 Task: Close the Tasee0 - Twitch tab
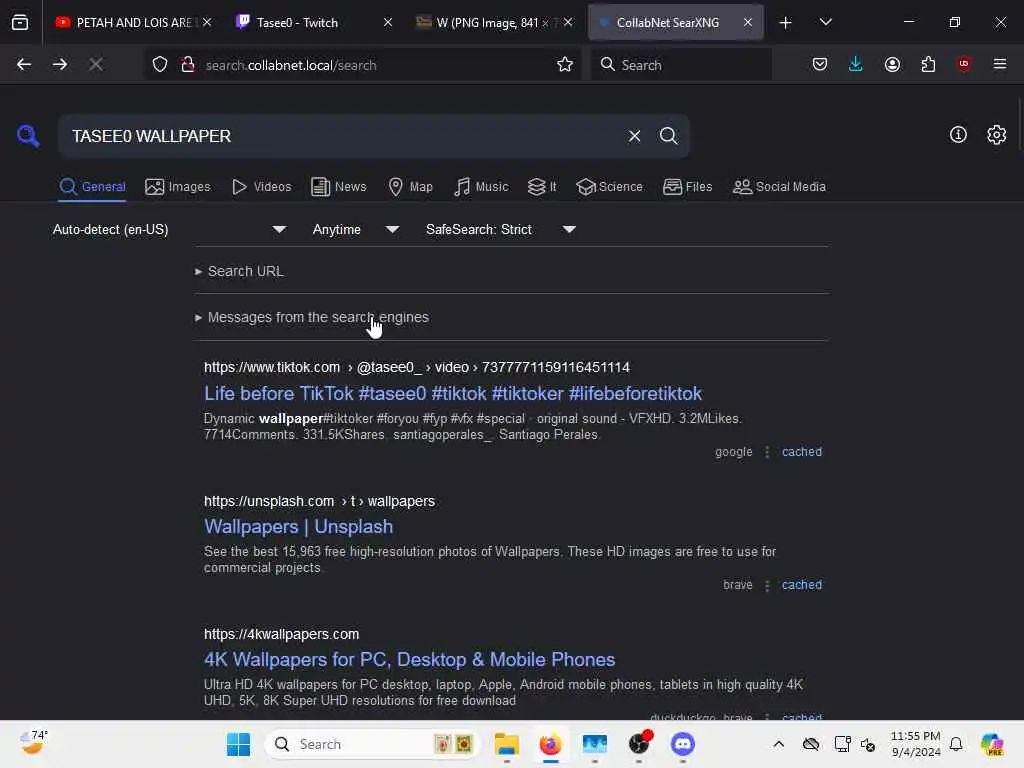tap(387, 22)
